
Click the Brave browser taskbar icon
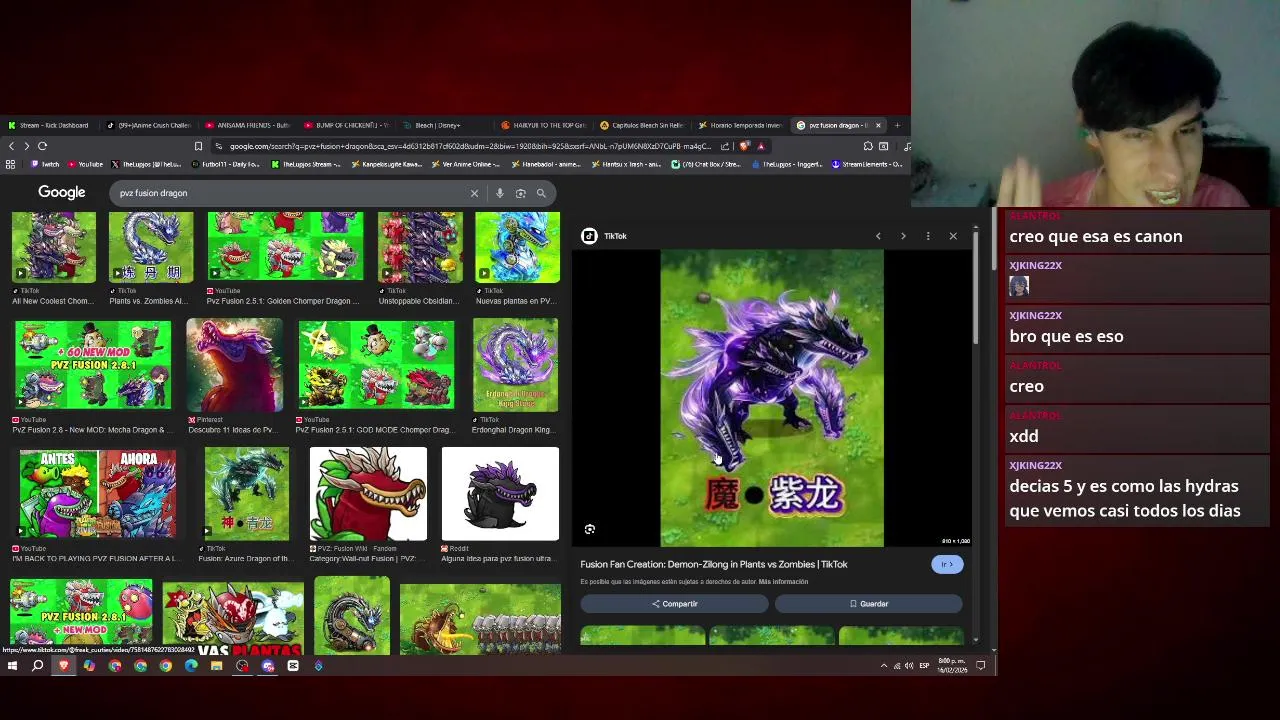point(63,665)
